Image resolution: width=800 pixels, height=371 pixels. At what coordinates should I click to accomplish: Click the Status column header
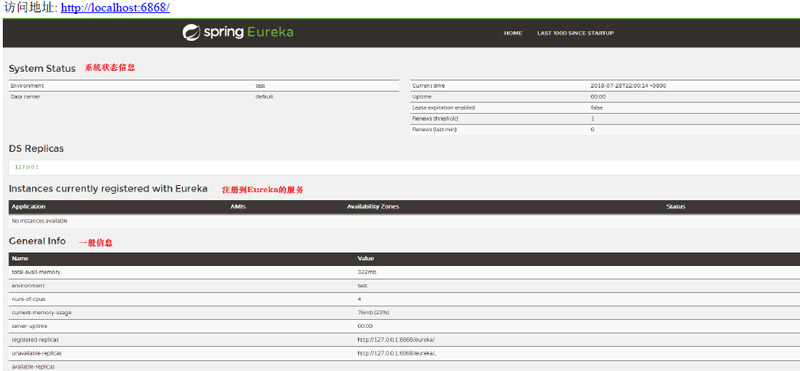click(x=676, y=207)
